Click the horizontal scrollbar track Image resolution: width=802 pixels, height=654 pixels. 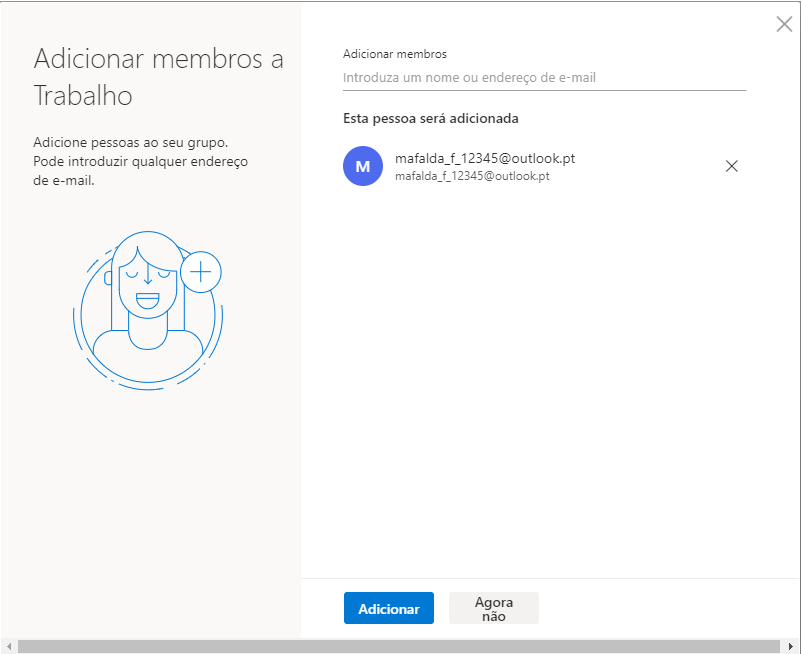(x=398, y=646)
